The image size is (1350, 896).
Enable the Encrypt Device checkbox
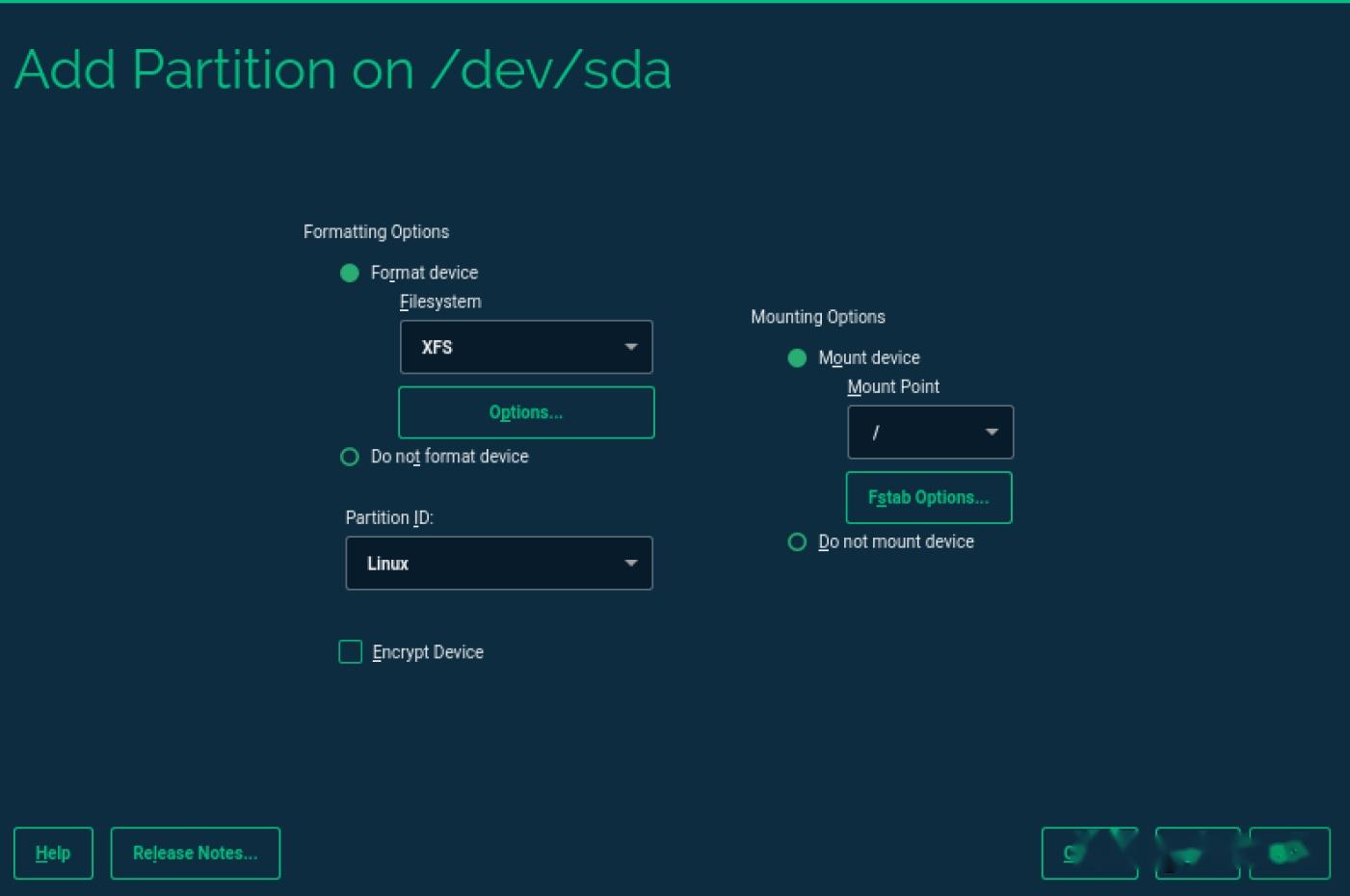(350, 652)
